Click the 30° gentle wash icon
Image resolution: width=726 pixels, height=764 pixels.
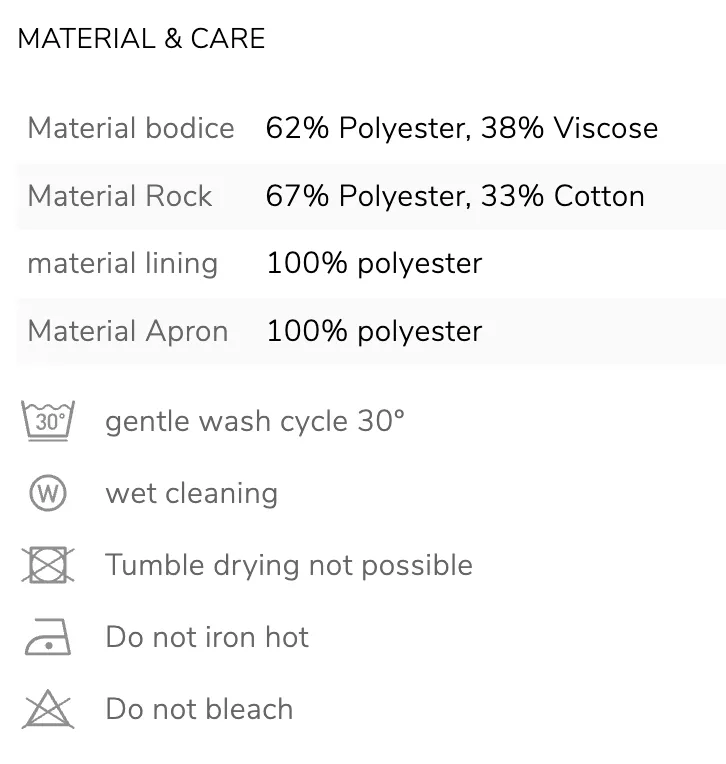click(48, 420)
